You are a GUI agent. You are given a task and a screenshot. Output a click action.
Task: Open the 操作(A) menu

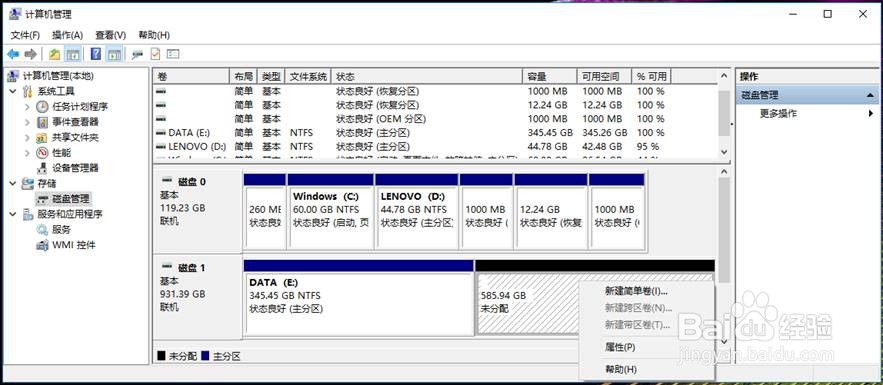pyautogui.click(x=68, y=35)
